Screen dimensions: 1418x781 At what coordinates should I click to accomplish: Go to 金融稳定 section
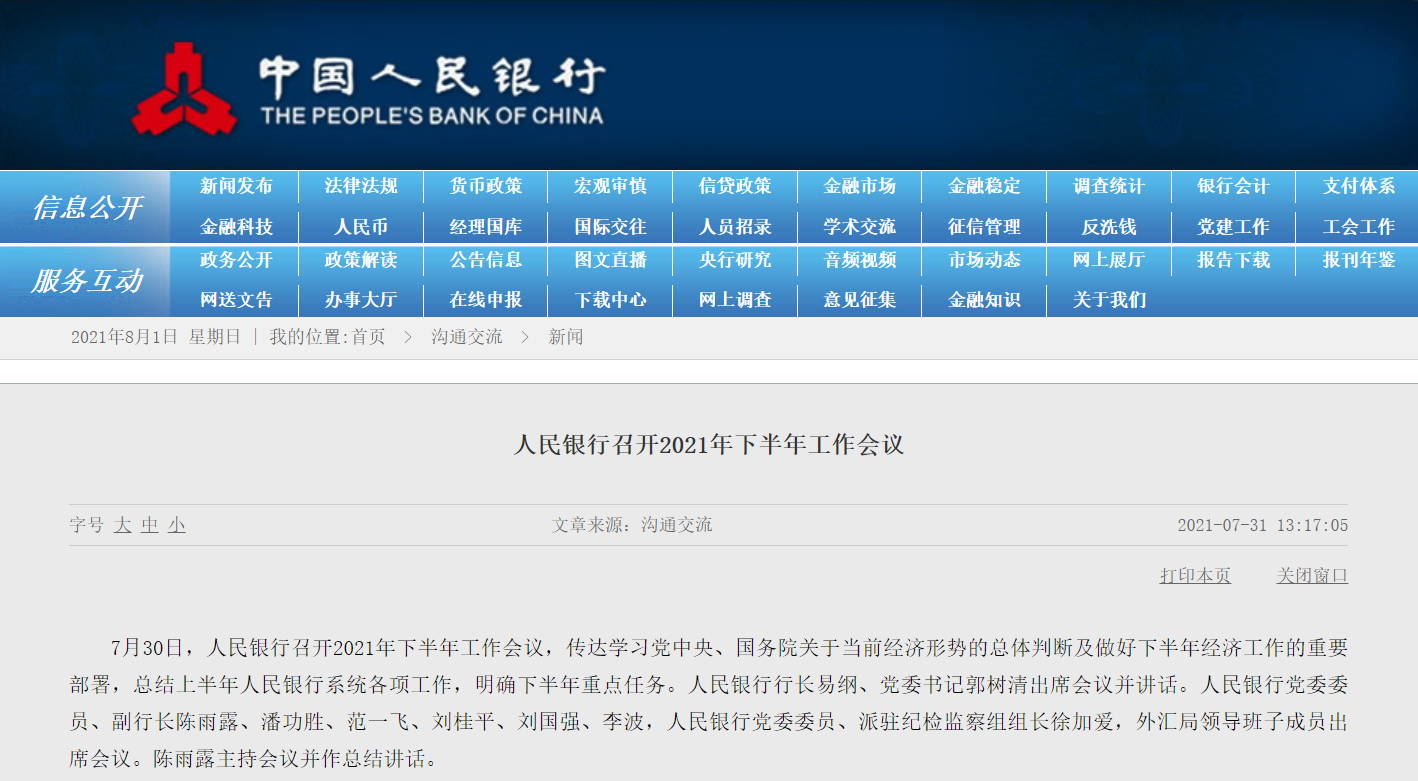[985, 186]
